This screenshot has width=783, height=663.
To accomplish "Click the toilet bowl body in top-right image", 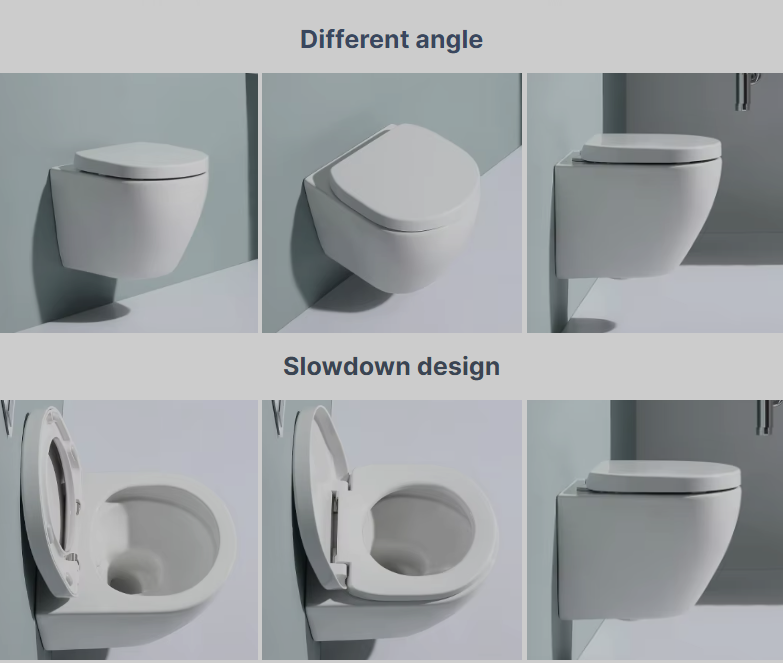I will point(637,220).
